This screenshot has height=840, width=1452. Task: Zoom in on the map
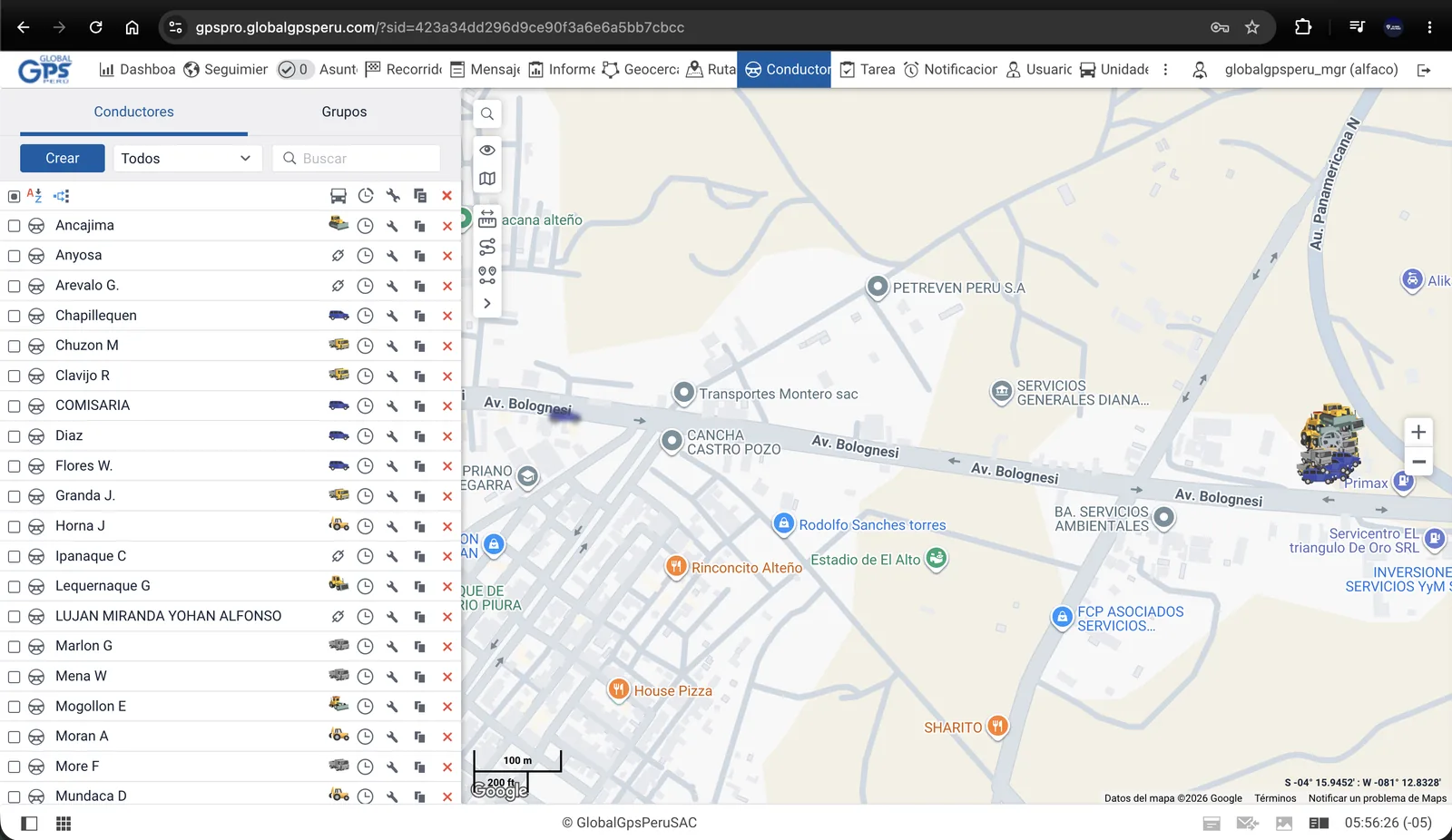click(x=1418, y=433)
